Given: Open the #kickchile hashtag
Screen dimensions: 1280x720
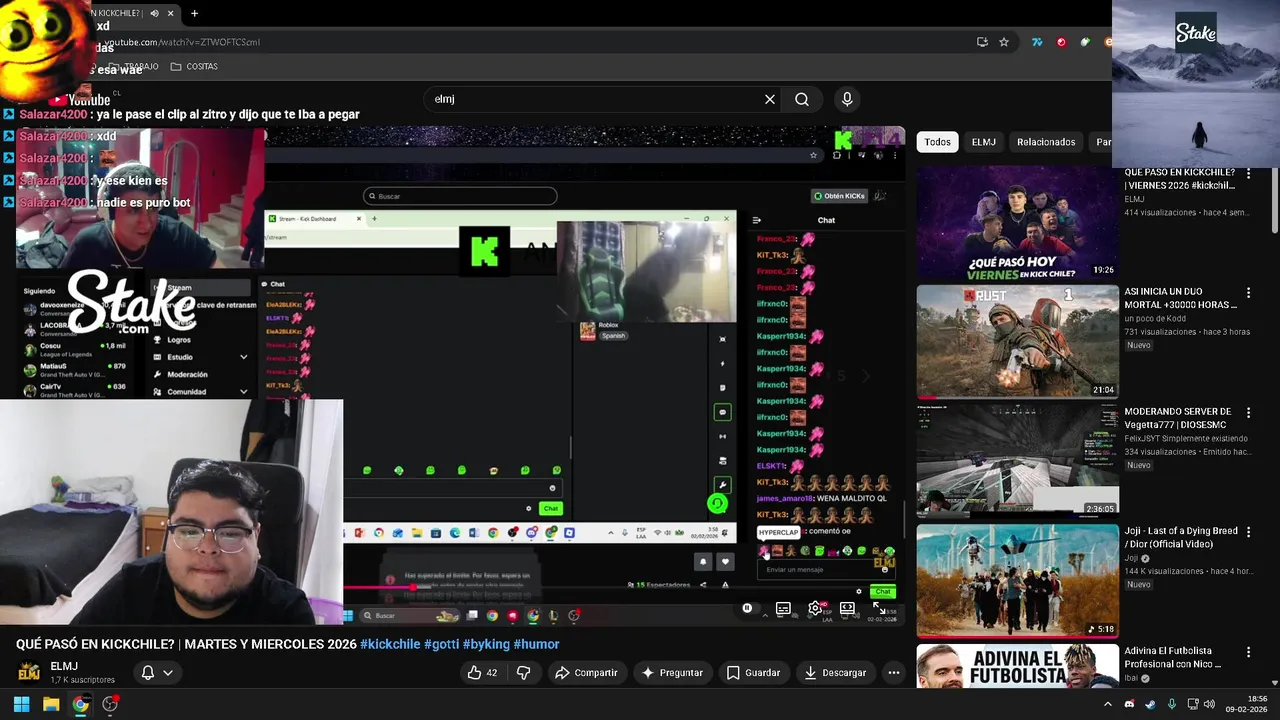Looking at the screenshot, I should coord(390,644).
